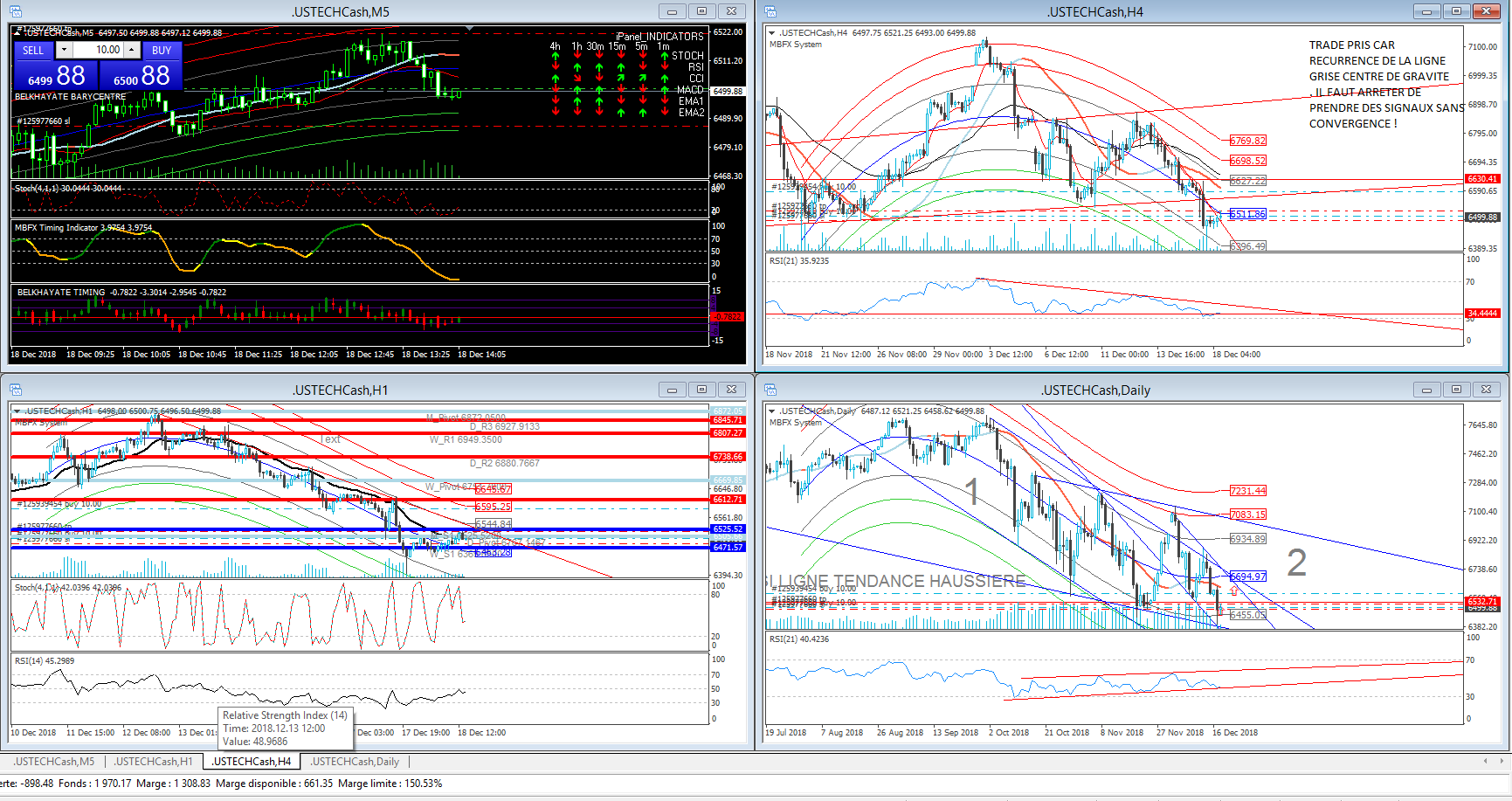Screen dimensions: 1512x801
Task: Collapse the one-click trading panel on M5 chart
Action: point(18,33)
